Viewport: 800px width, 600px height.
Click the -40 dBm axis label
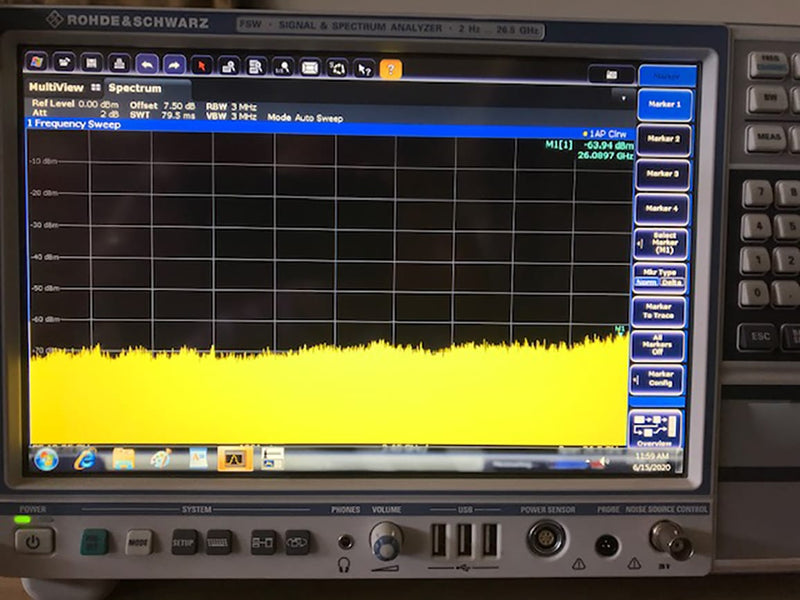click(45, 257)
